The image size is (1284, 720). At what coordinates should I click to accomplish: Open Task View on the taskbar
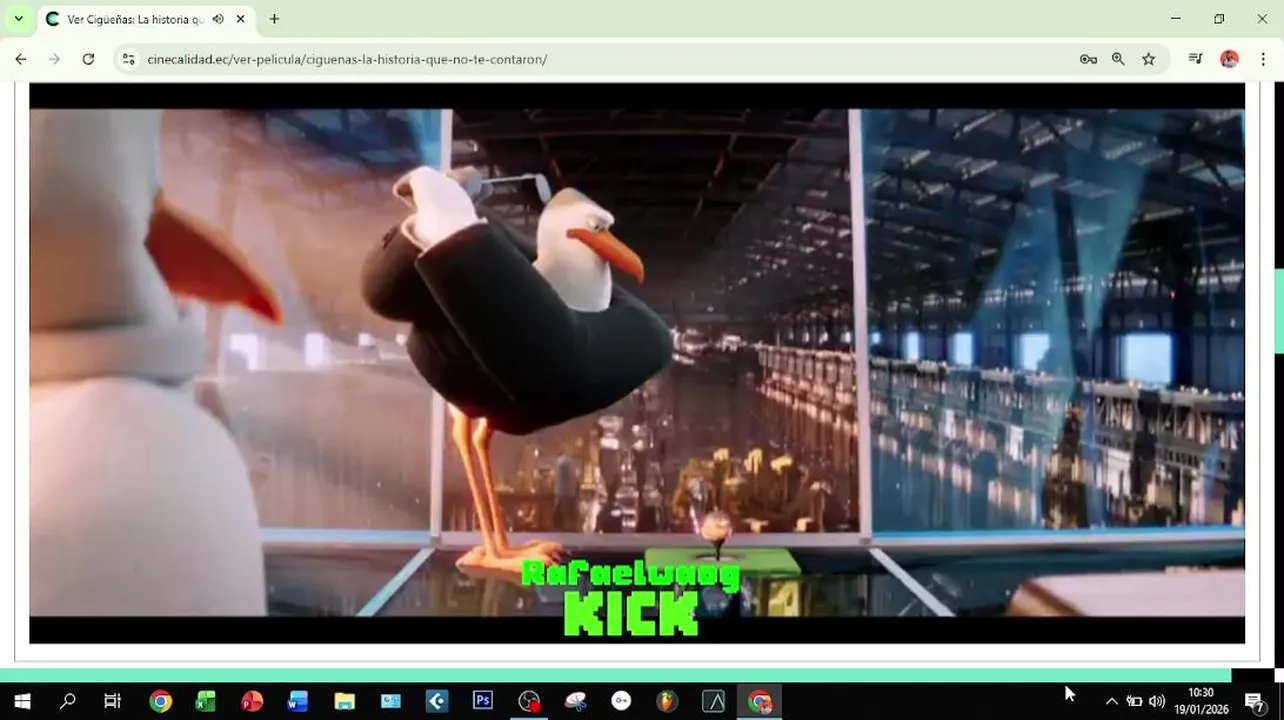tap(113, 701)
